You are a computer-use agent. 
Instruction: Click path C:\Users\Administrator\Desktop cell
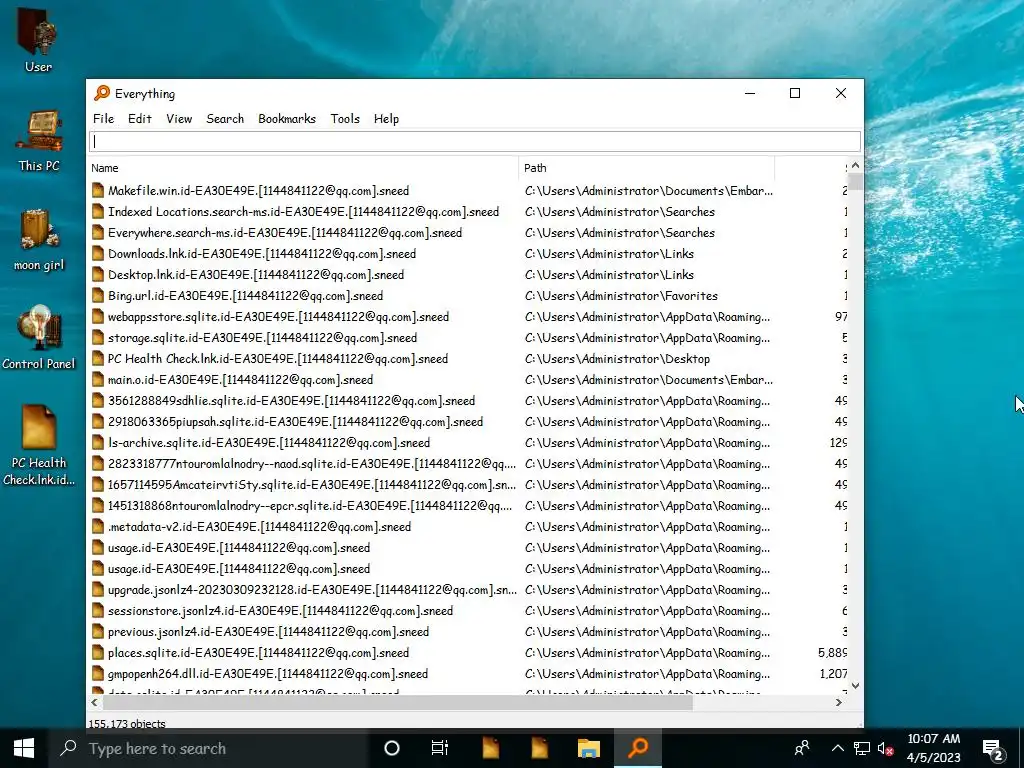coord(617,359)
